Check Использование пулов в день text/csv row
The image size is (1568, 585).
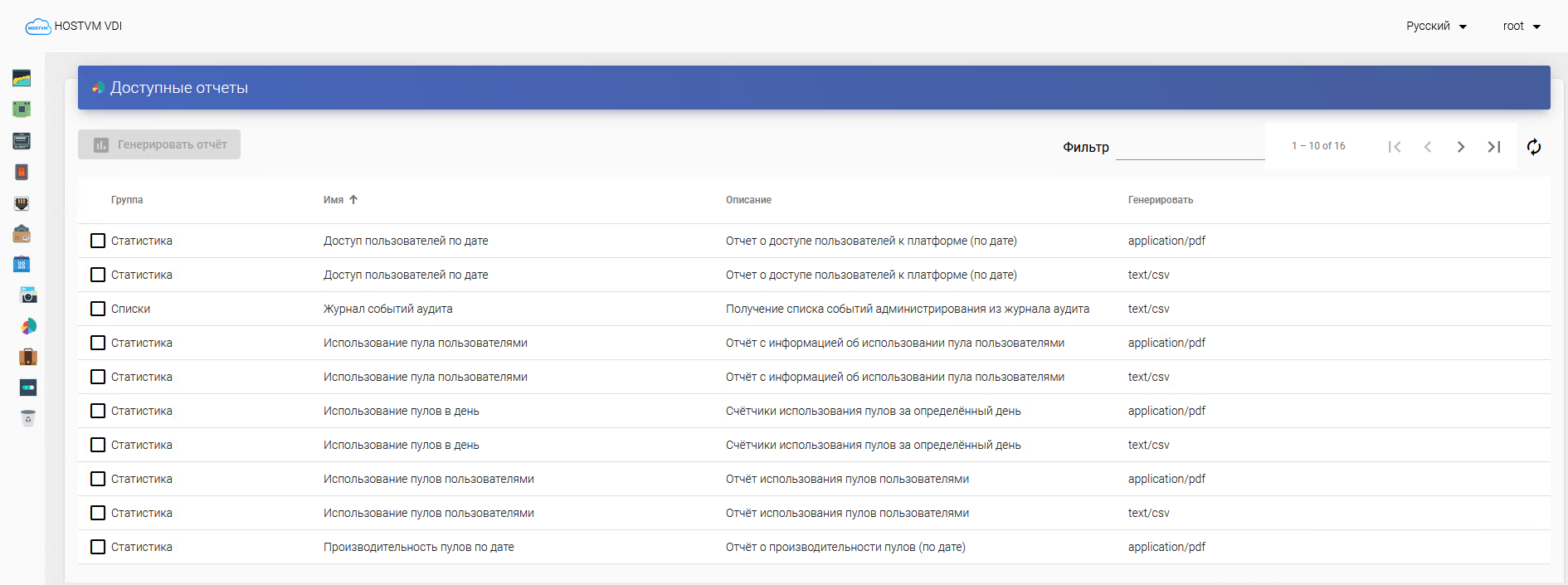[98, 445]
